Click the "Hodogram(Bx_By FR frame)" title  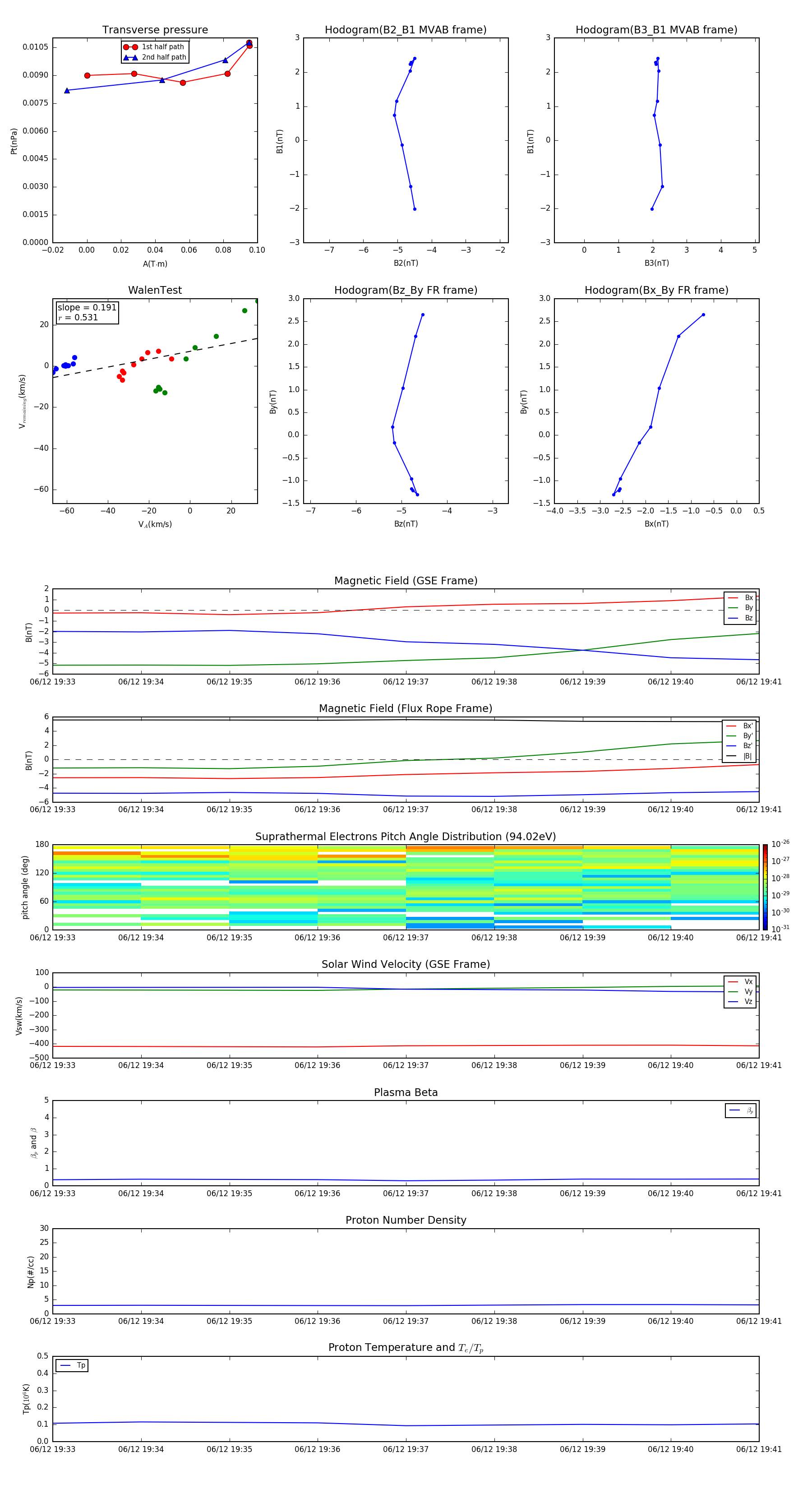point(656,290)
